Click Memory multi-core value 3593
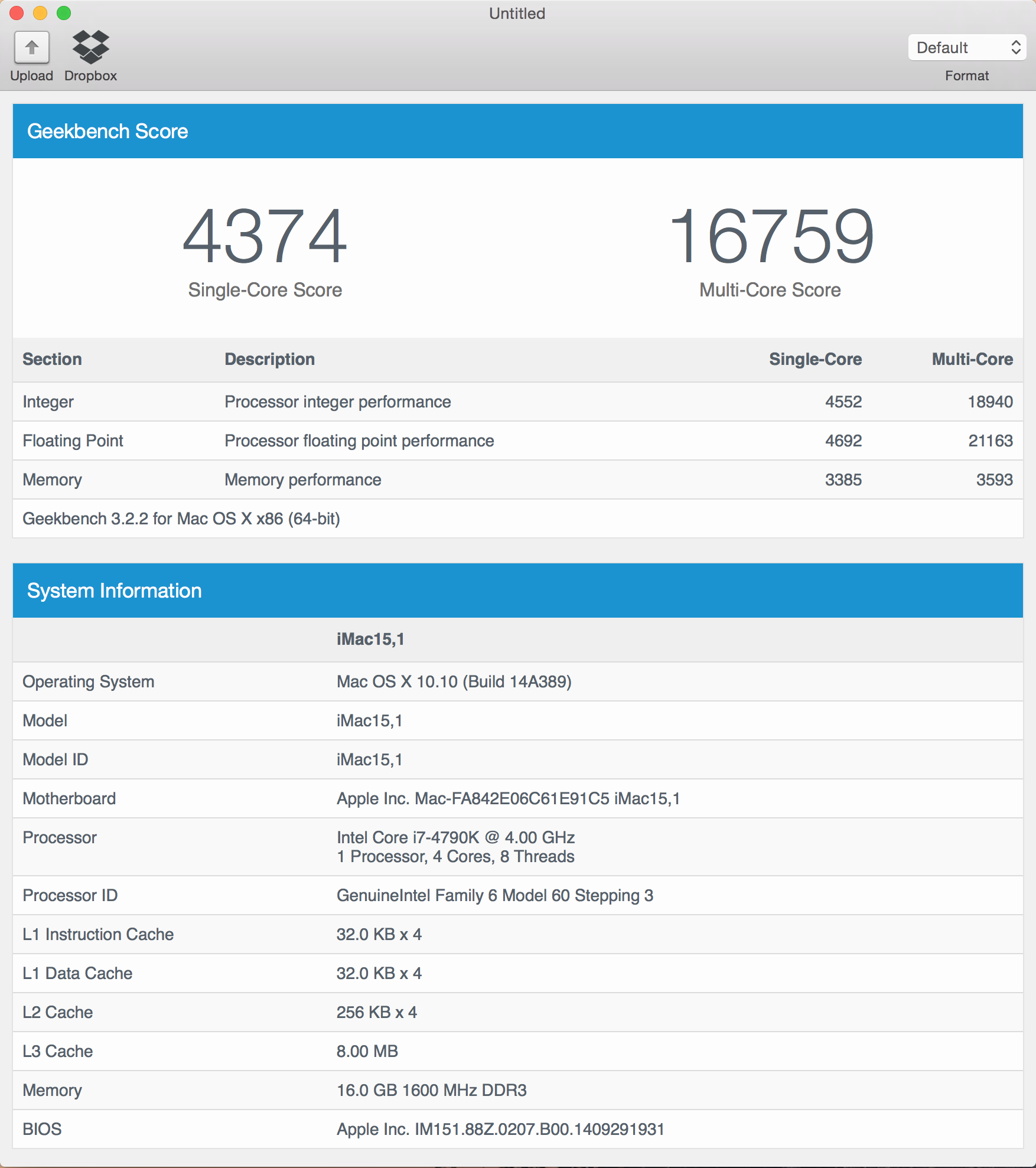Viewport: 1036px width, 1168px height. [x=995, y=480]
